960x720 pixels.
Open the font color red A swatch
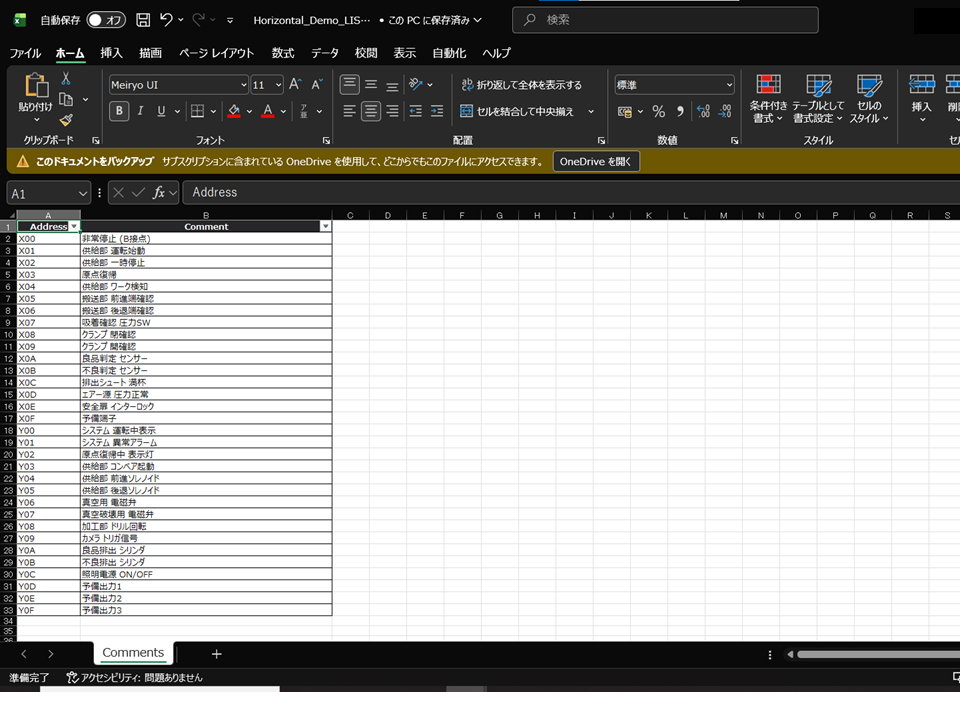click(x=268, y=111)
